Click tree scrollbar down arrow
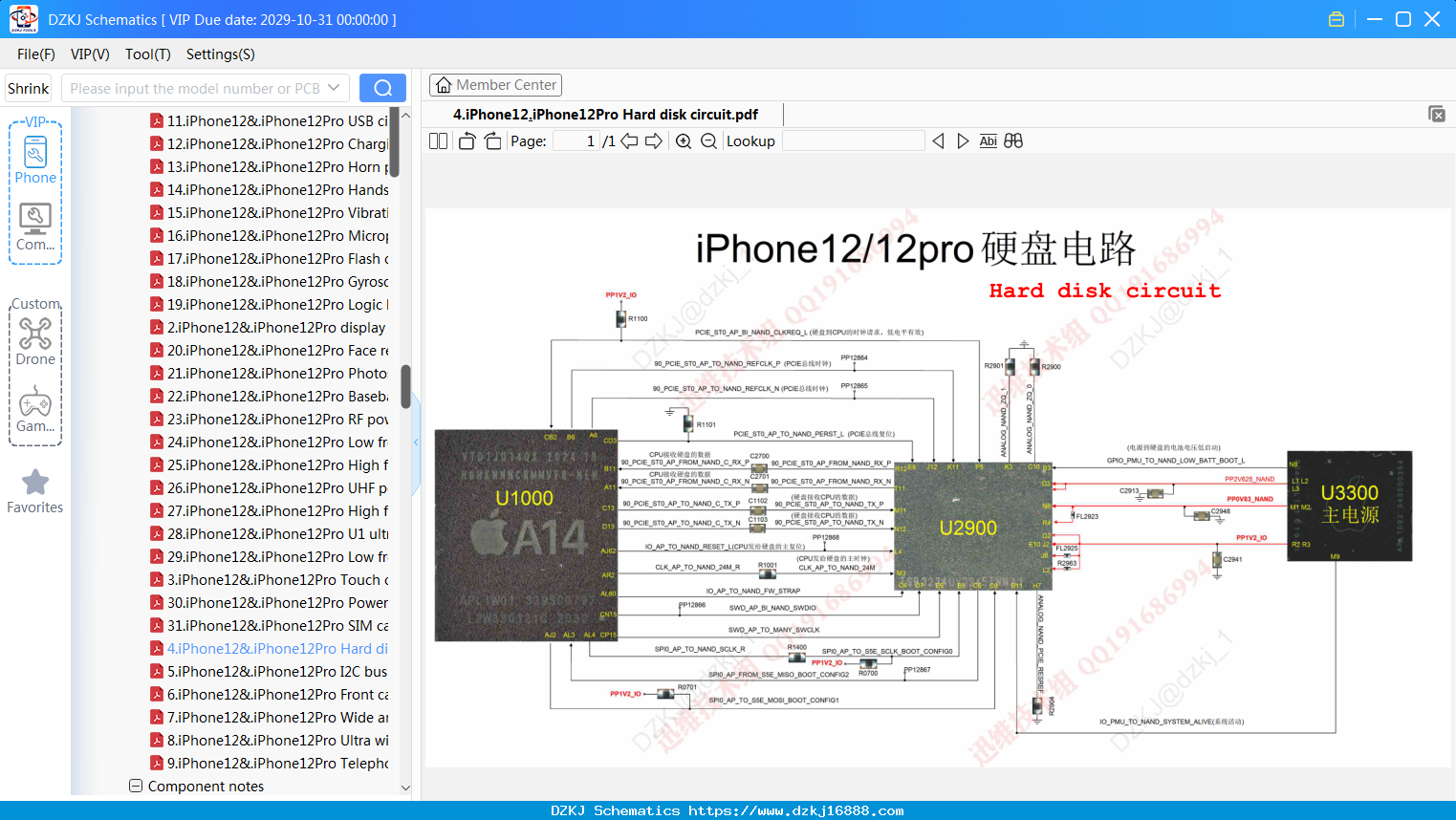The height and width of the screenshot is (820, 1456). [x=405, y=788]
